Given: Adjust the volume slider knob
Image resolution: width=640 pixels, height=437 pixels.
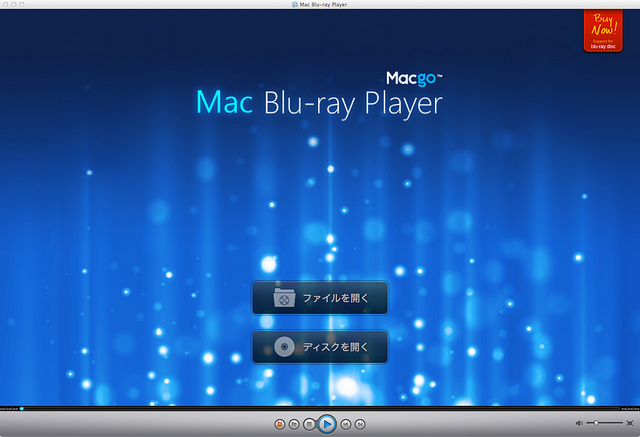Looking at the screenshot, I should pos(596,423).
